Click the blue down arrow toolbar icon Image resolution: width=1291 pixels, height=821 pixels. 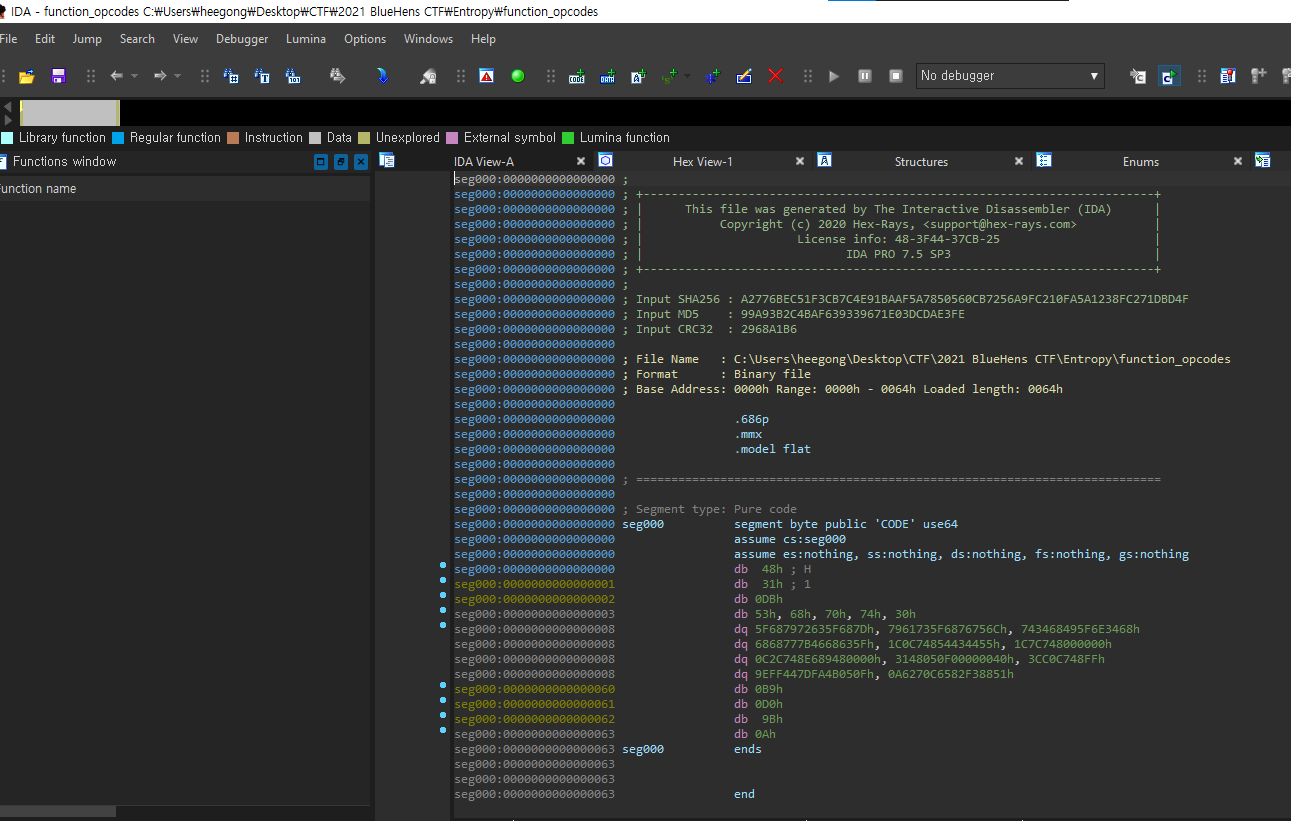coord(382,76)
